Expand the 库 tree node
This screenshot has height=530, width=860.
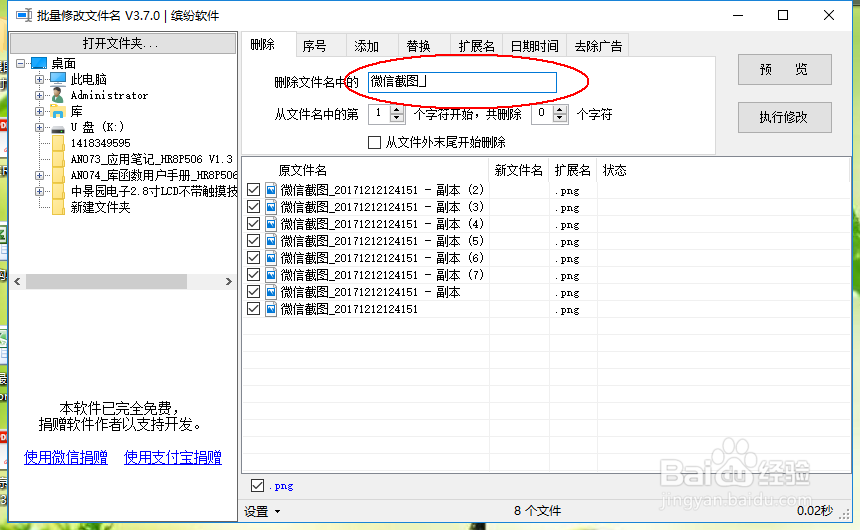pos(39,111)
